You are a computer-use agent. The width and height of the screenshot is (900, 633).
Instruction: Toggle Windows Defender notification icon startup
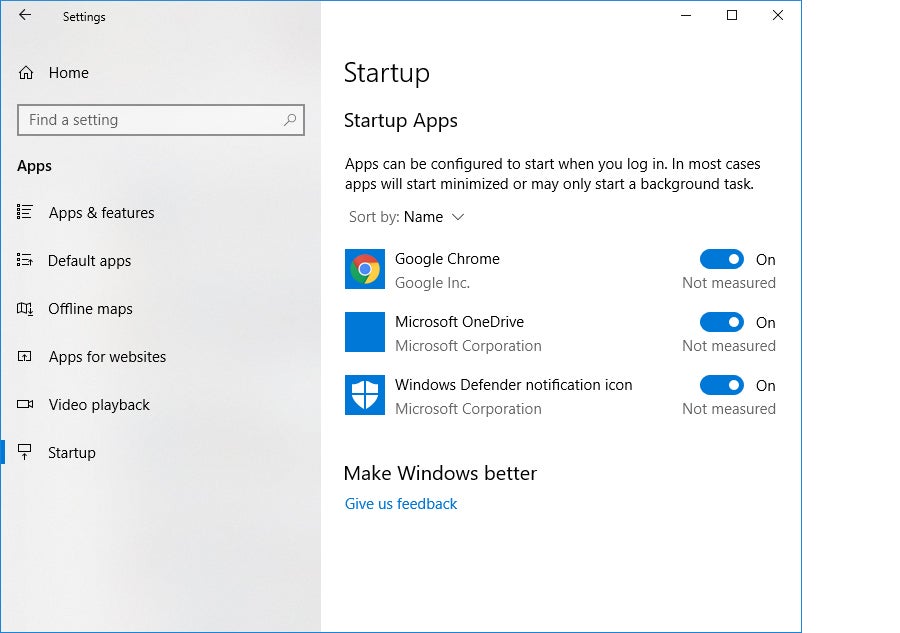tap(721, 385)
